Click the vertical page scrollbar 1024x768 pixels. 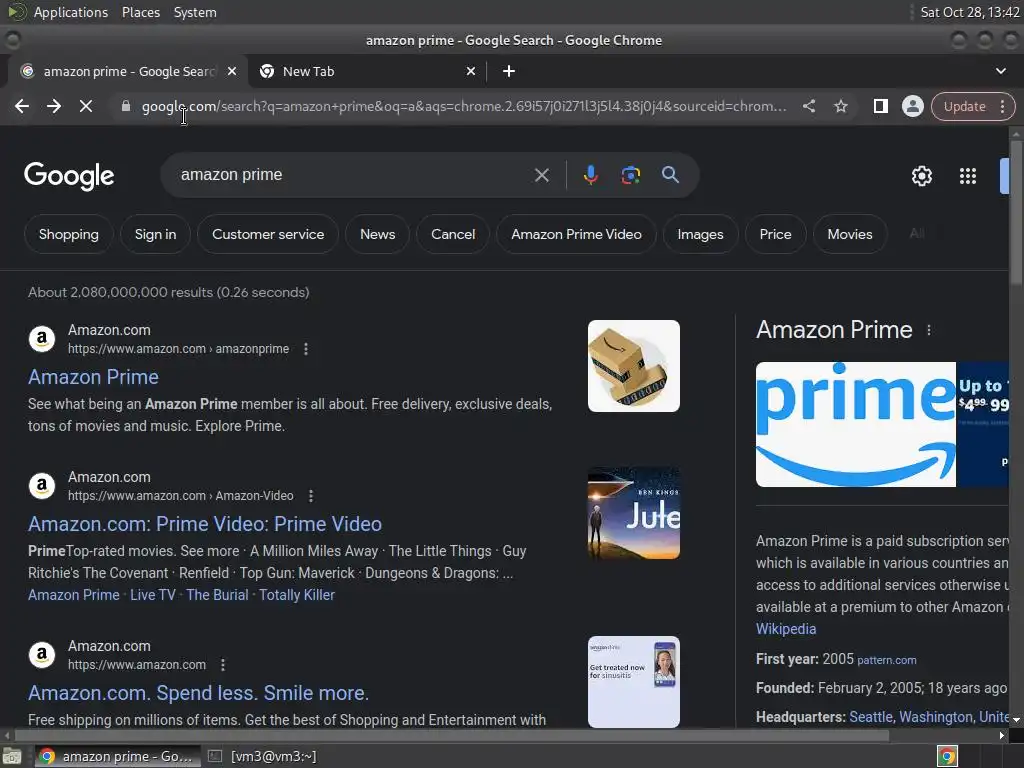pyautogui.click(x=1016, y=212)
